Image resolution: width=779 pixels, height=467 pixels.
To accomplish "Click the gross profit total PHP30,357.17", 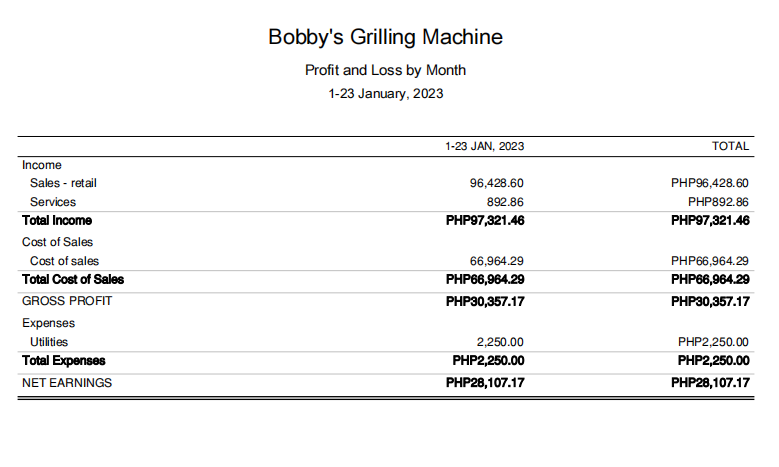I will point(710,300).
